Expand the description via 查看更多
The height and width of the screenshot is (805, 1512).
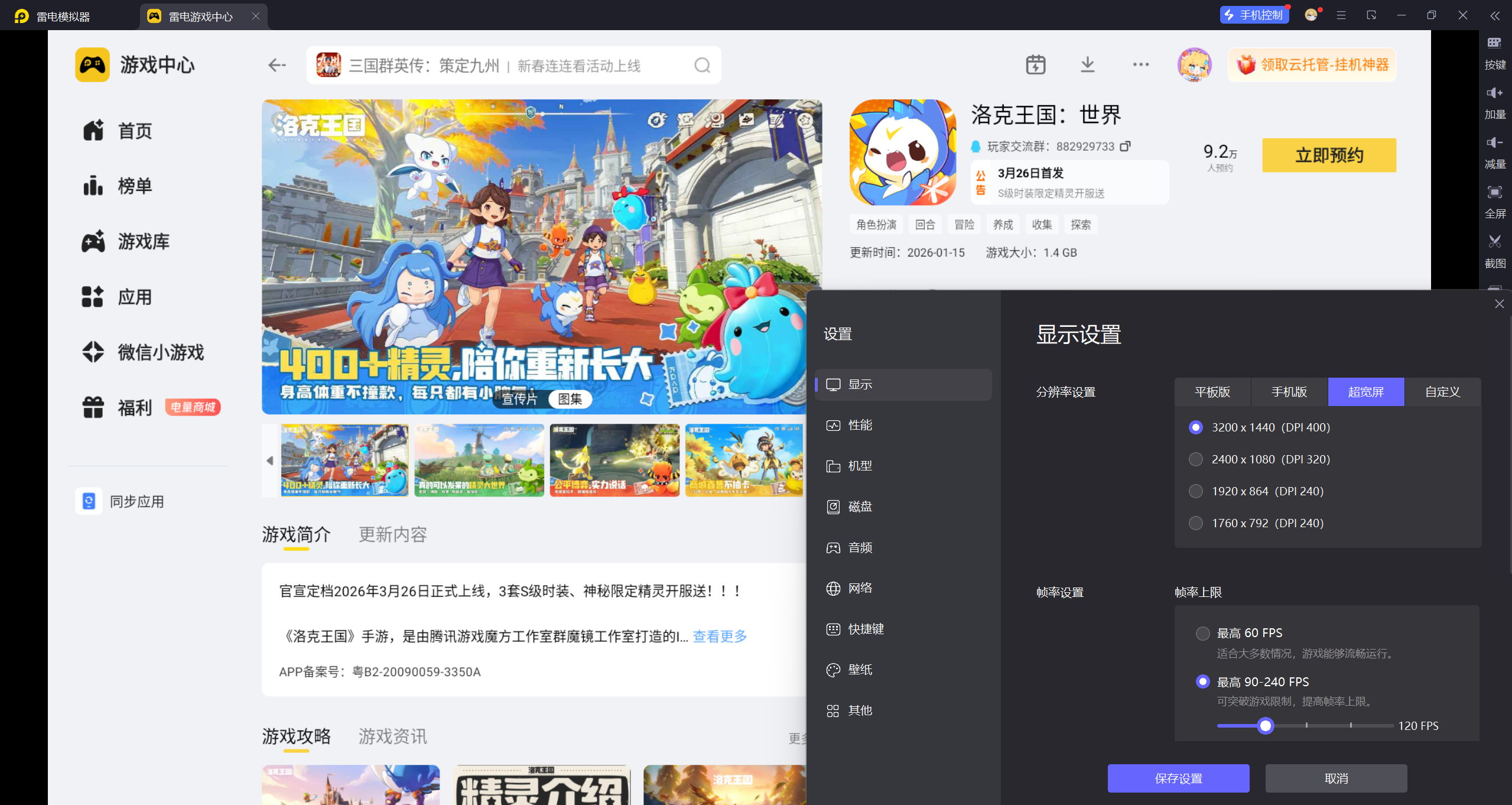point(720,637)
